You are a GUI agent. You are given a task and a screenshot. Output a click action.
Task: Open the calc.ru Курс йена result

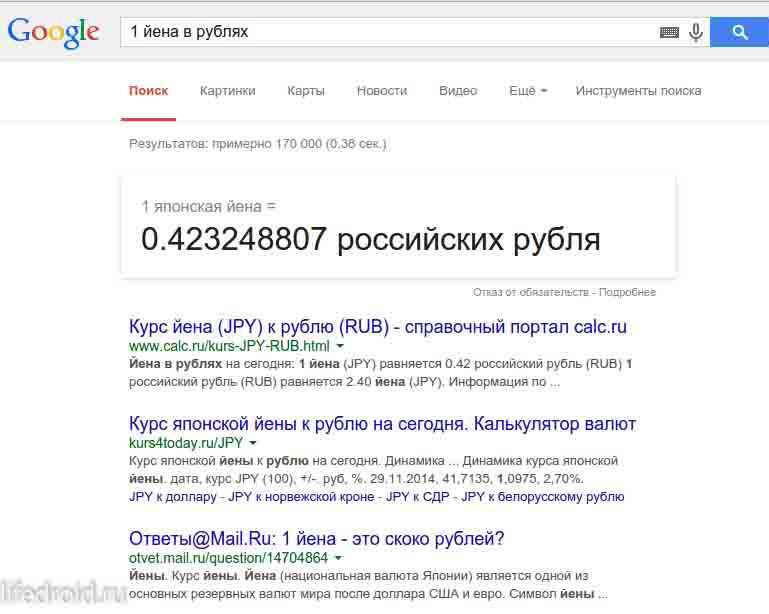(378, 327)
